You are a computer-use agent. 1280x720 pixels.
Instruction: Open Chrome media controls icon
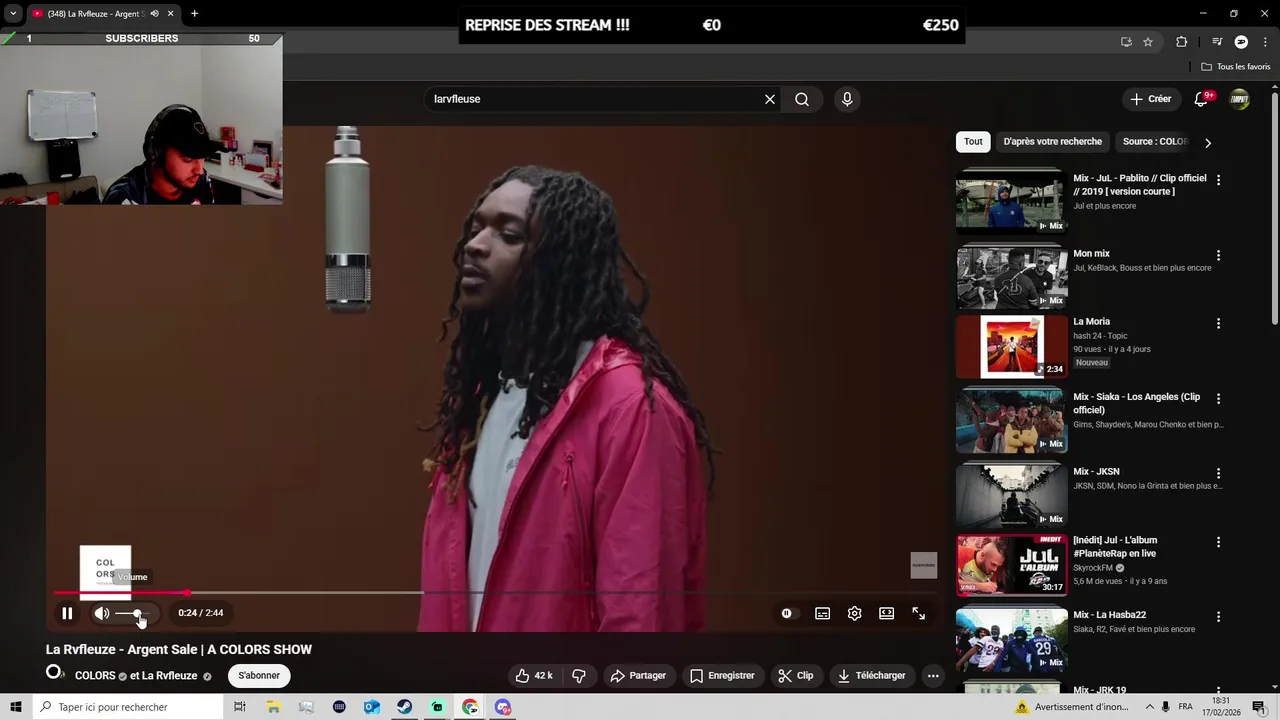tap(1217, 42)
